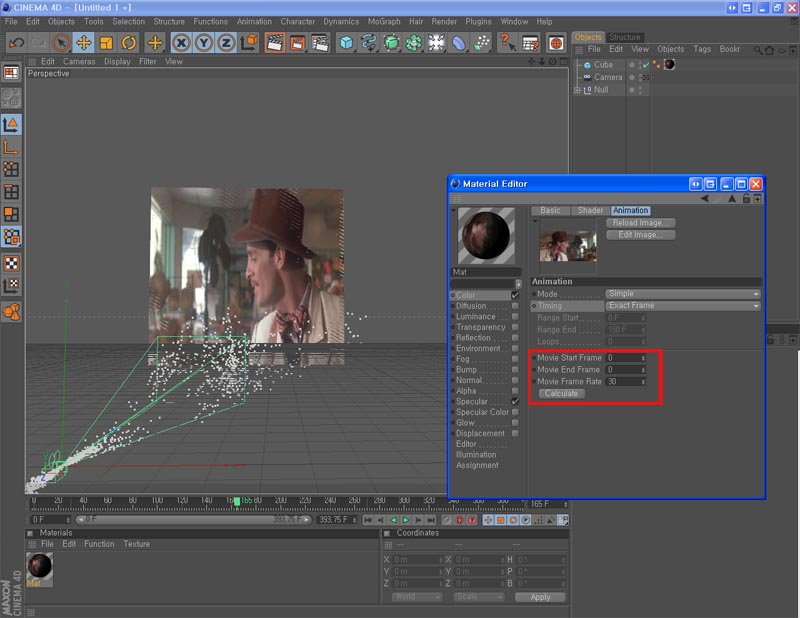The image size is (800, 618).
Task: Click Movie Frame Rate stepper arrows
Action: point(643,382)
